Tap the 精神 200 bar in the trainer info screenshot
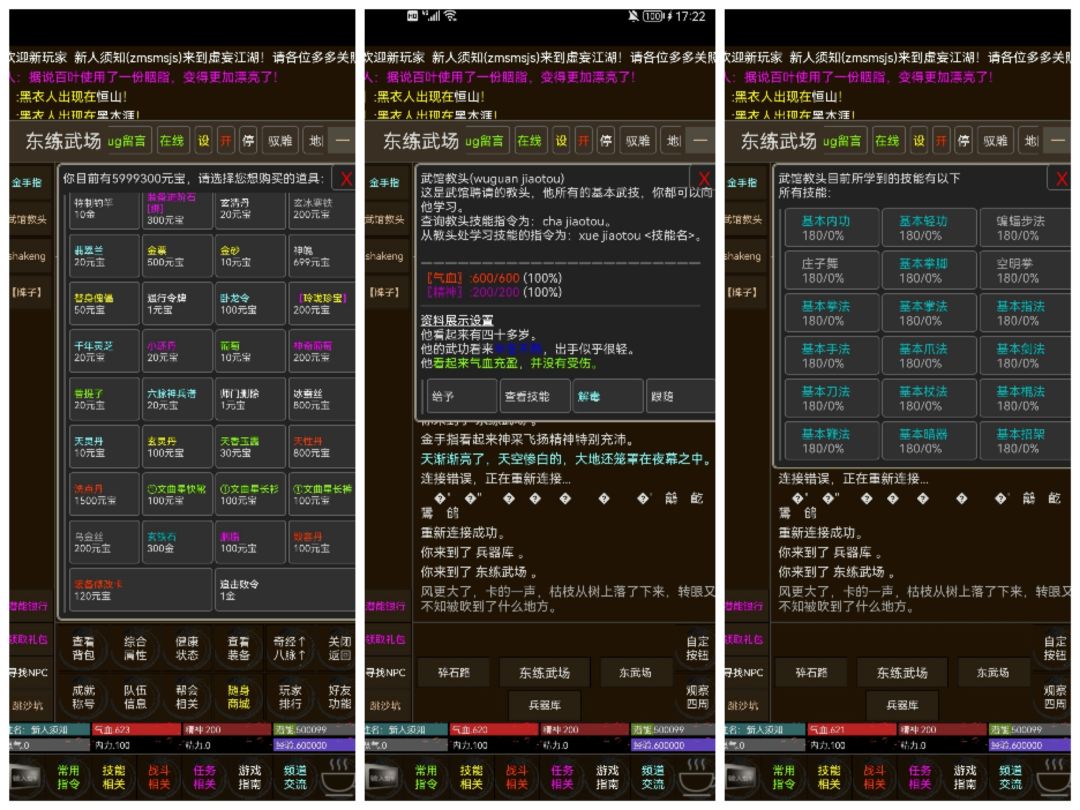 click(x=584, y=729)
